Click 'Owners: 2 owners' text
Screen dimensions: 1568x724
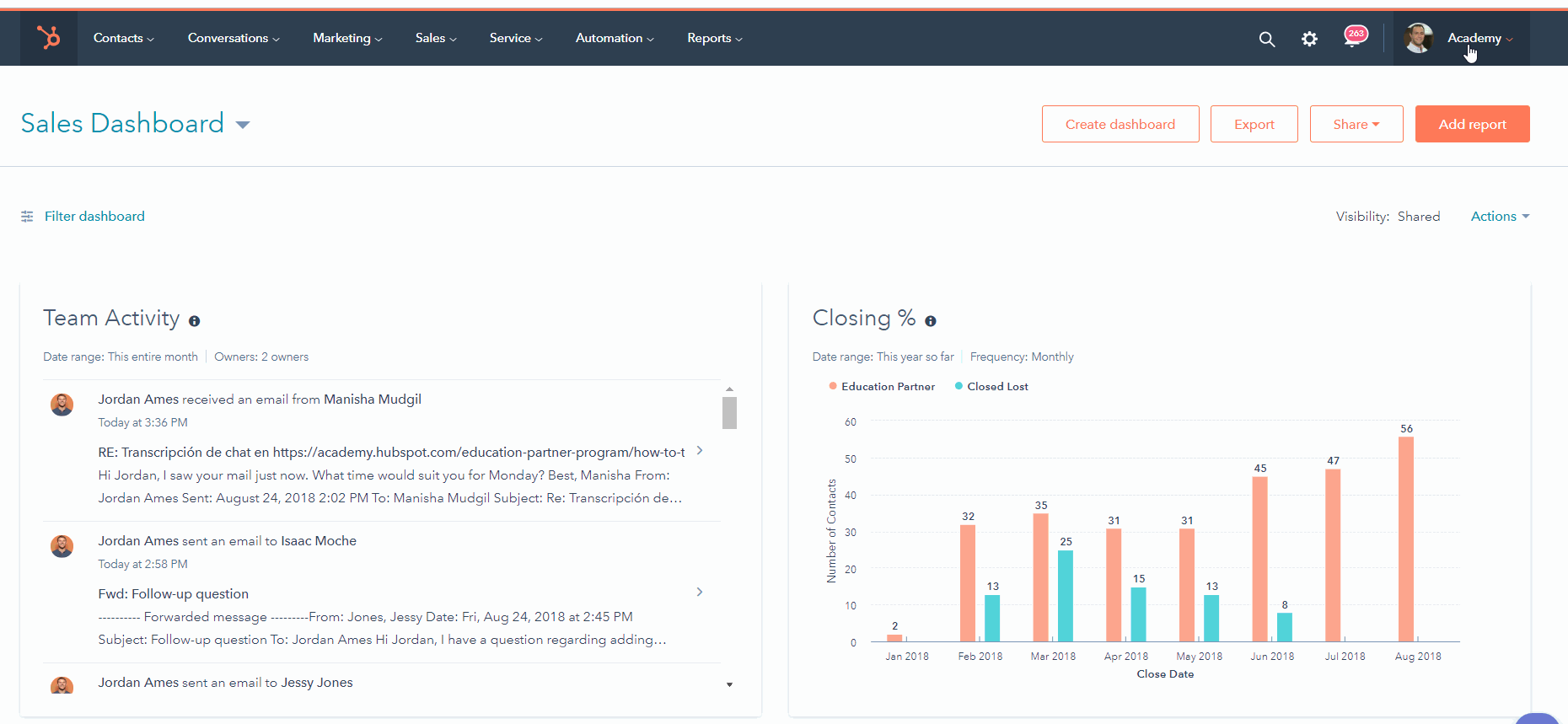(261, 357)
